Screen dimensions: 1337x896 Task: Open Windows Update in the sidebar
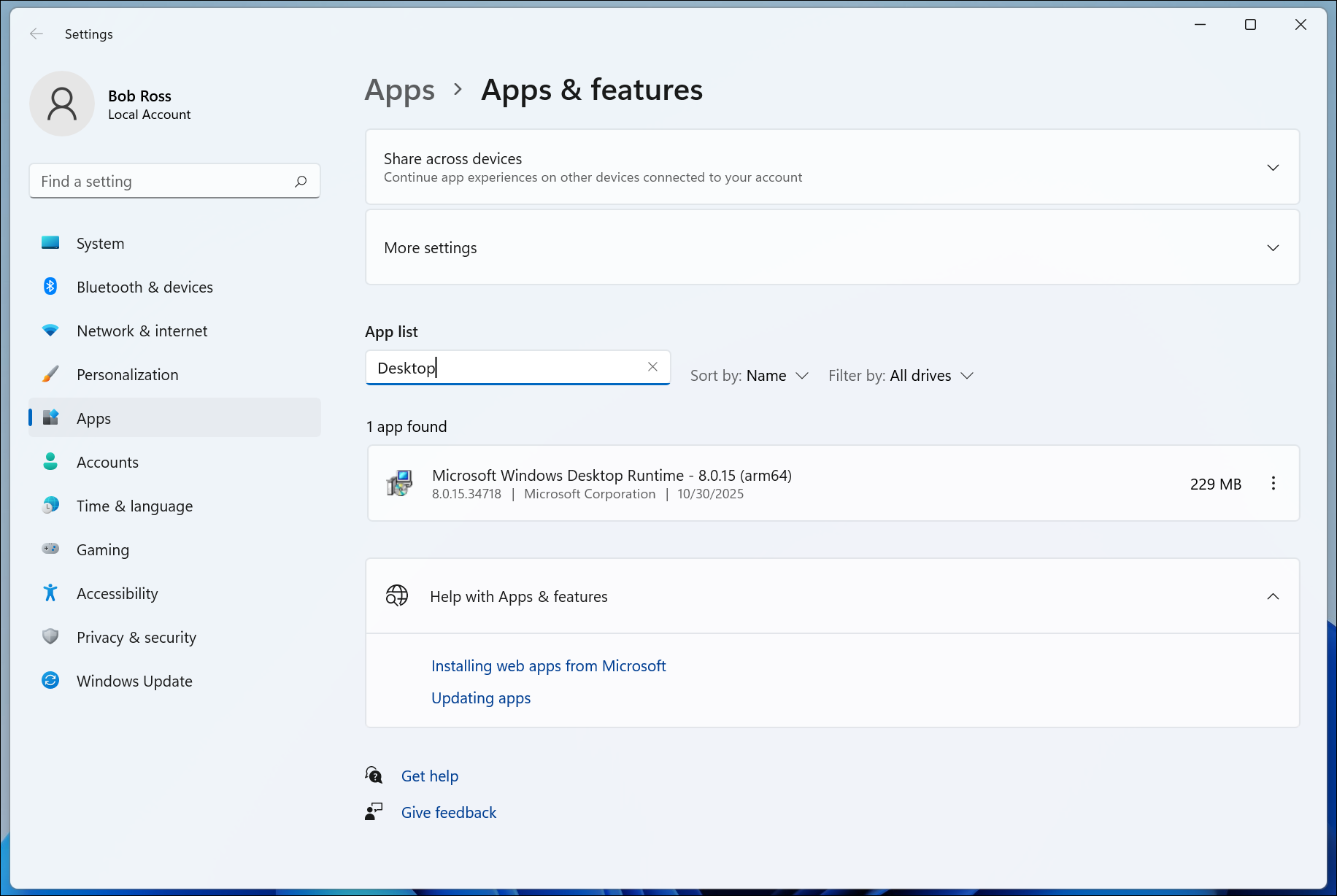[x=134, y=681]
